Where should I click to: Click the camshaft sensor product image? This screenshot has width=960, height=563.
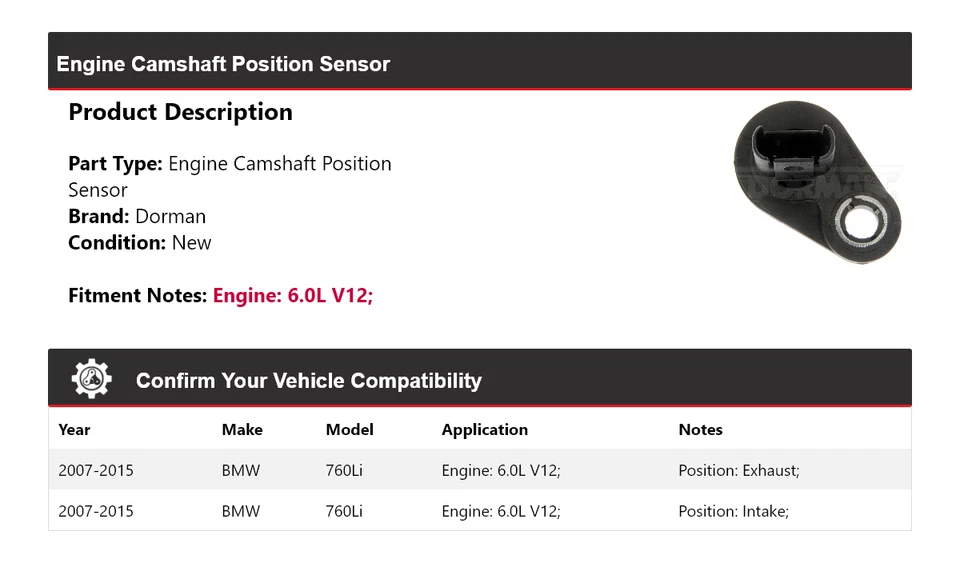click(x=815, y=189)
